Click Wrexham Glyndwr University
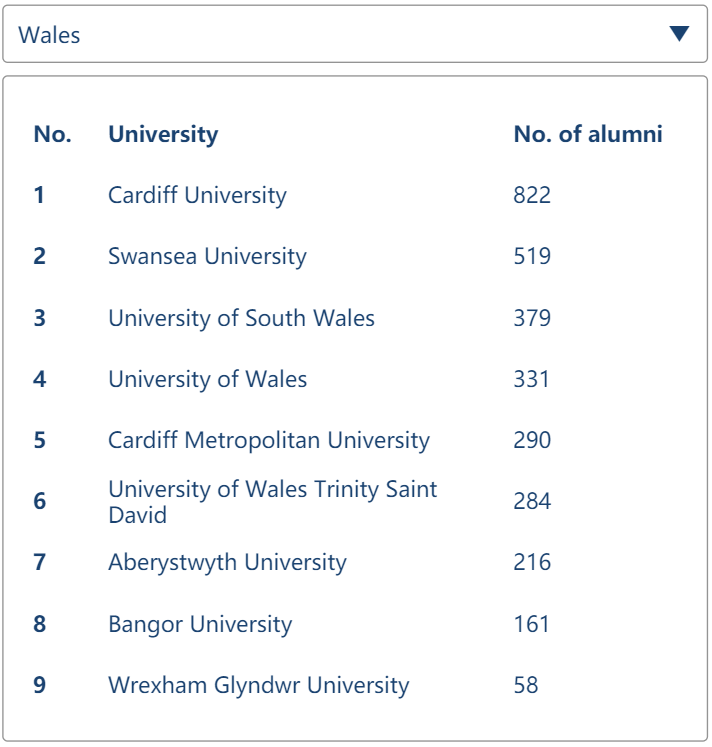This screenshot has height=747, width=712. [258, 685]
